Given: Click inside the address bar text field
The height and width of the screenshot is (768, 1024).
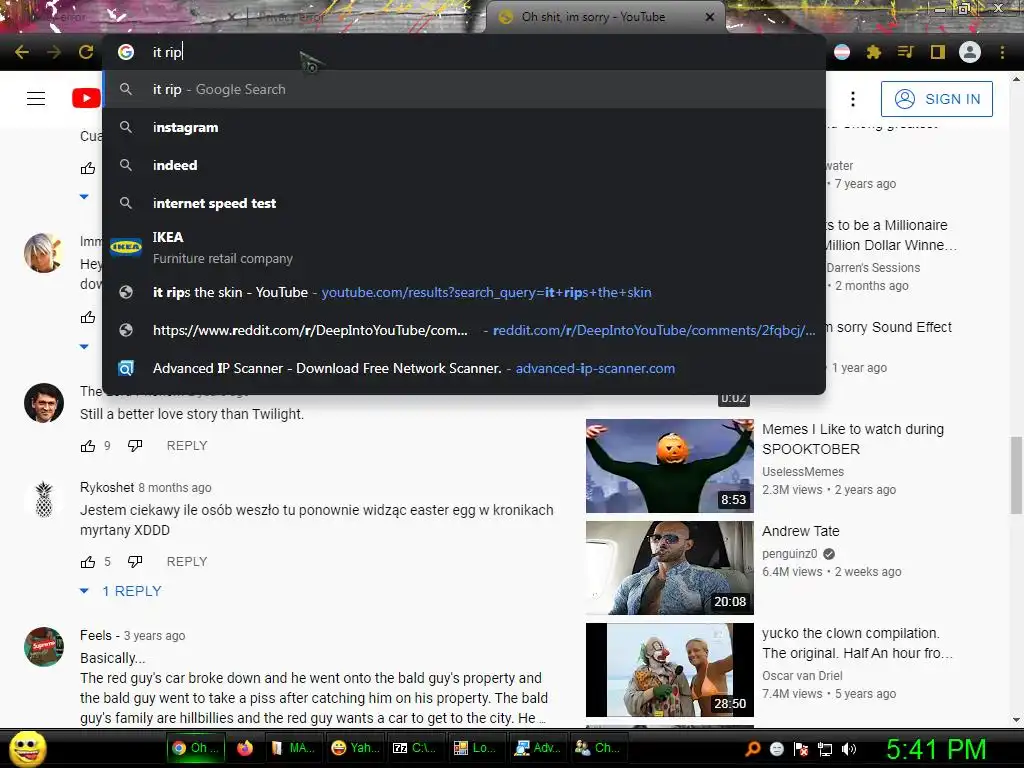Looking at the screenshot, I should pyautogui.click(x=483, y=52).
